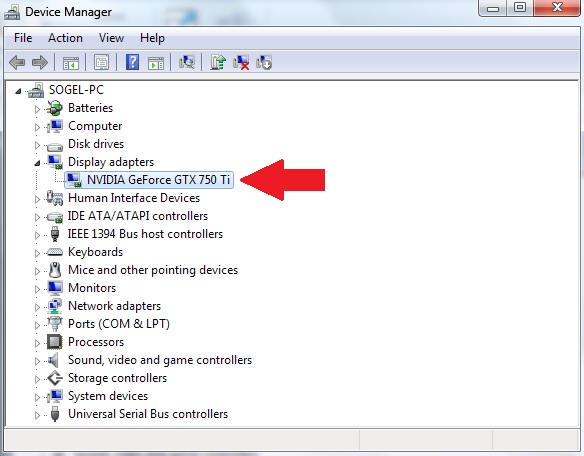Expand the Network adapters node
This screenshot has width=584, height=456.
point(37,307)
